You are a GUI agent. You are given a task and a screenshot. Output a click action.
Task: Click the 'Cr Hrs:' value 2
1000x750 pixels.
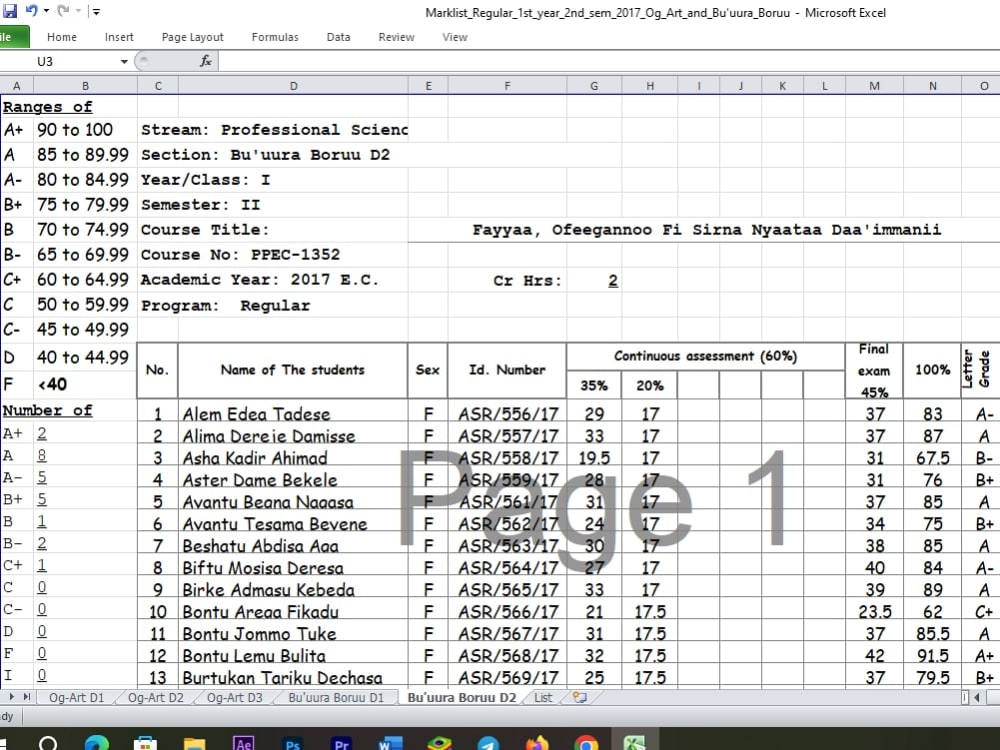point(613,281)
